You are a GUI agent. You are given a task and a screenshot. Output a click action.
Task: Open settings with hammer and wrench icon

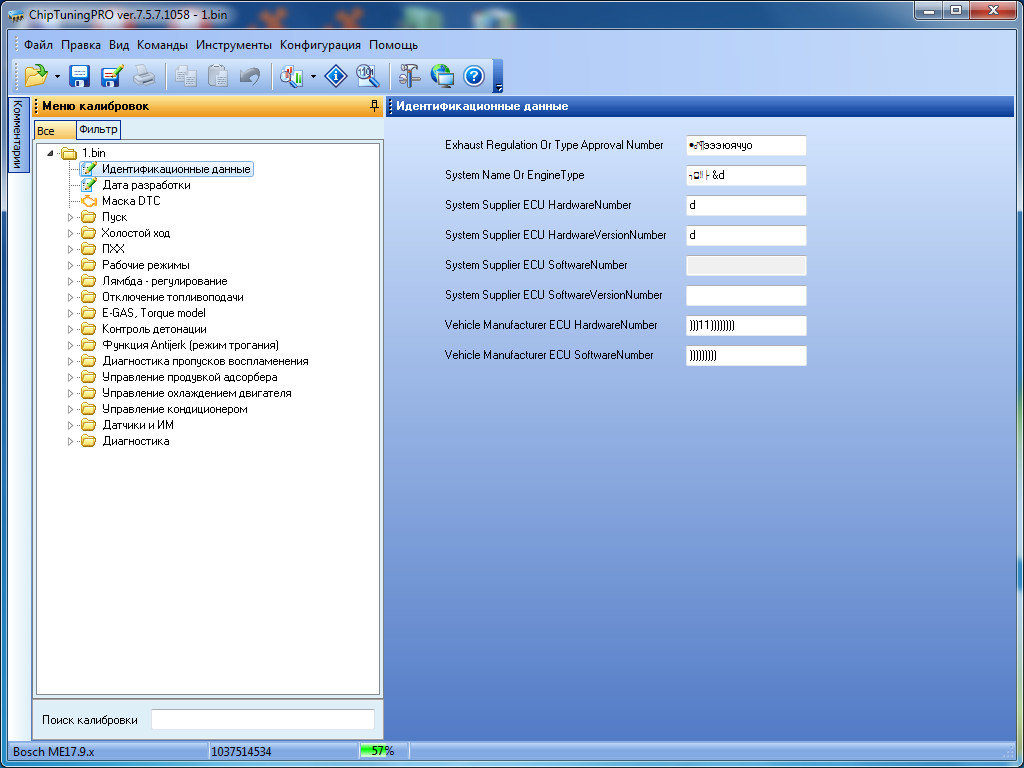[410, 75]
